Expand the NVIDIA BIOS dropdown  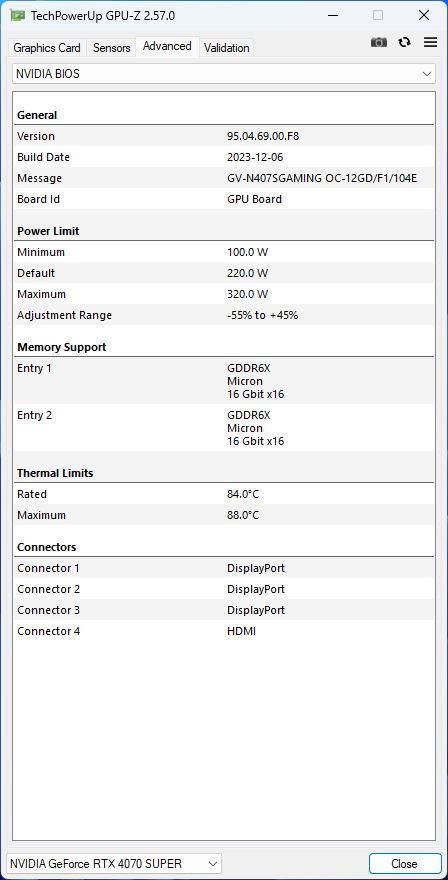coord(224,74)
